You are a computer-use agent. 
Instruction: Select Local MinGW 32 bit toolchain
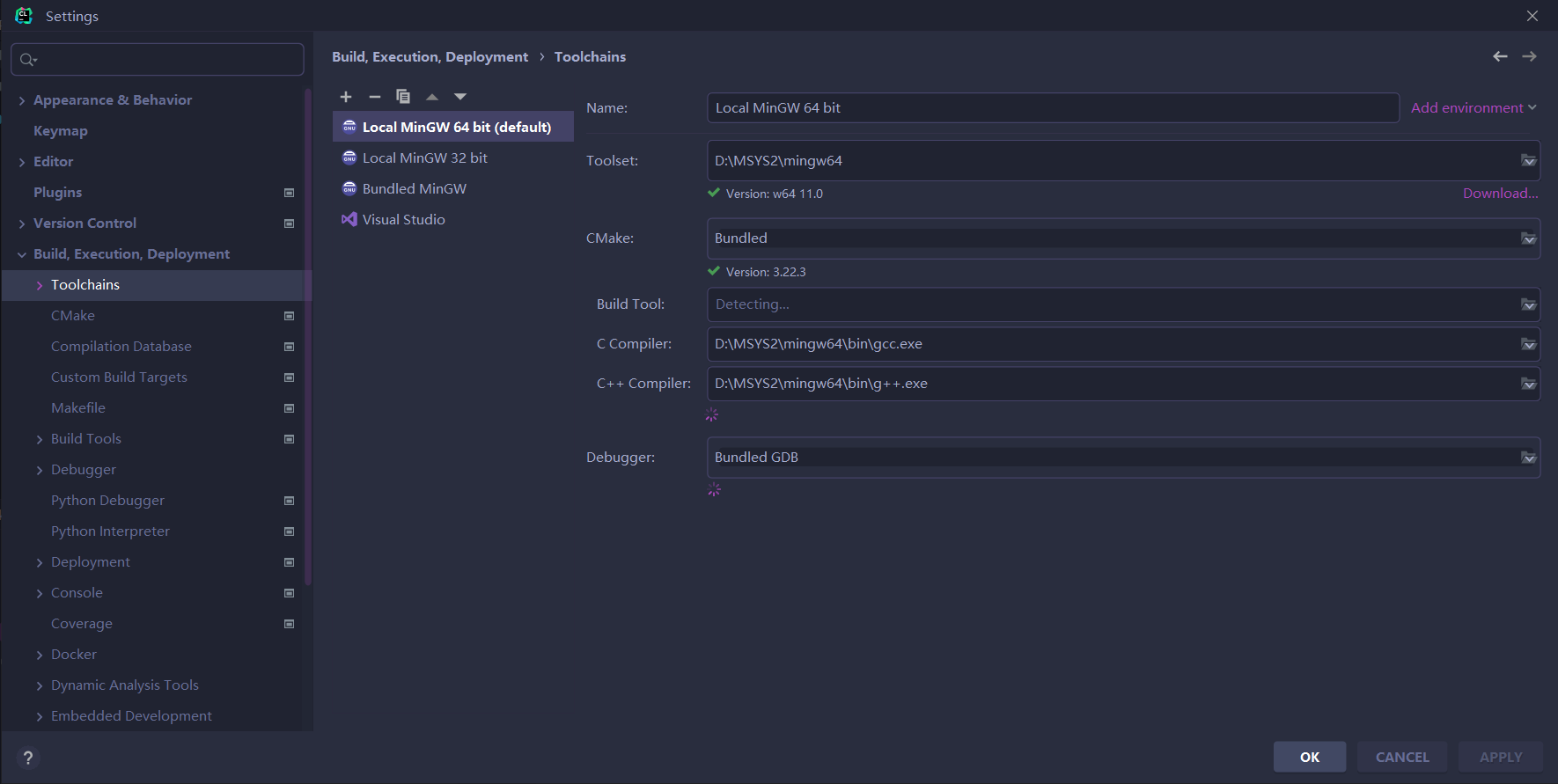[x=453, y=158]
